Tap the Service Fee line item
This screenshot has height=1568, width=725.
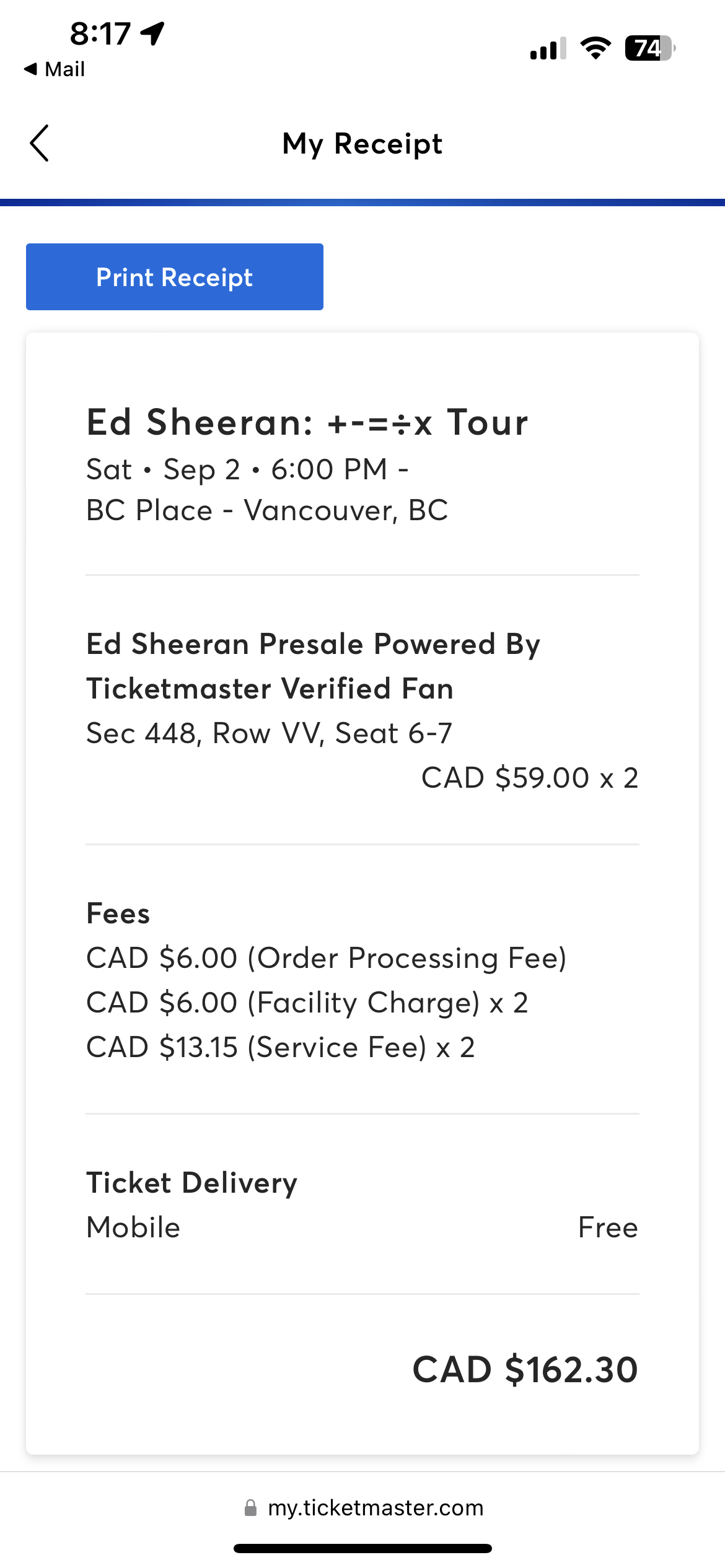tap(281, 1047)
